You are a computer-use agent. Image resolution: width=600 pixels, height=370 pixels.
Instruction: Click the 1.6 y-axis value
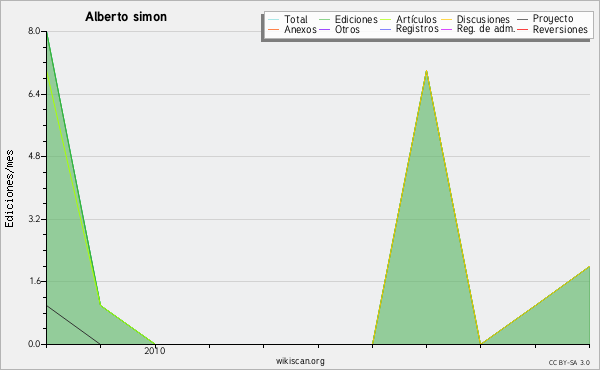[34, 281]
